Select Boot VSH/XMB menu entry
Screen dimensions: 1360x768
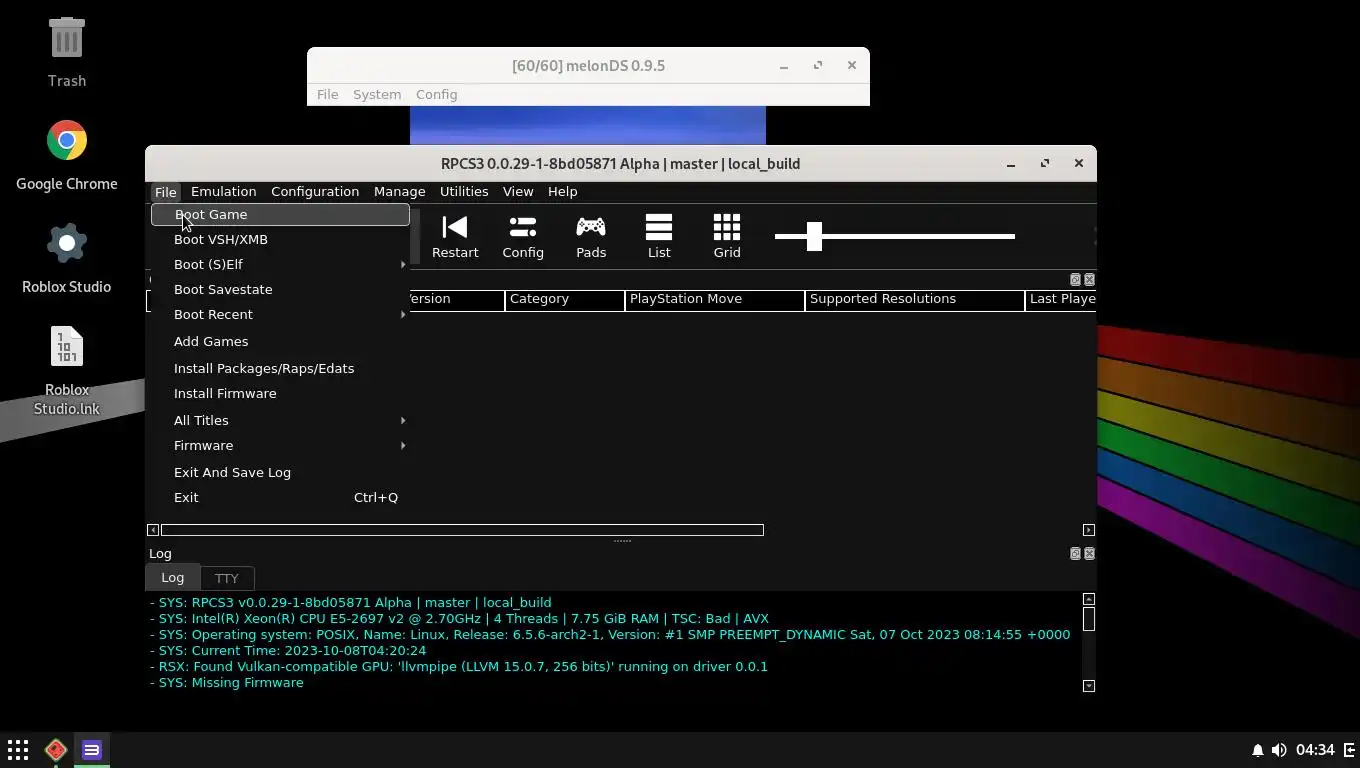tap(280, 239)
